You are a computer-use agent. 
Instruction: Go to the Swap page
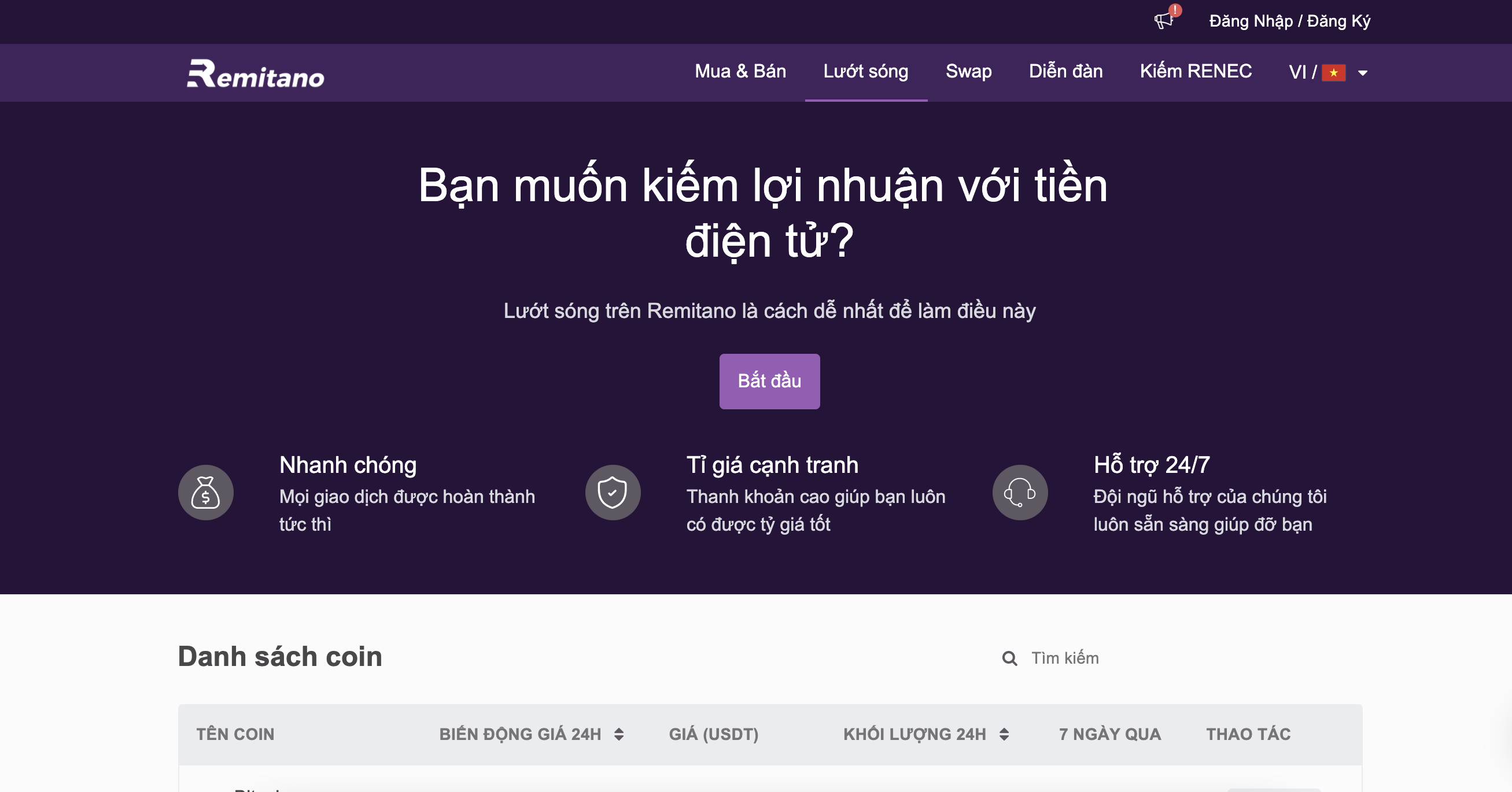click(968, 72)
